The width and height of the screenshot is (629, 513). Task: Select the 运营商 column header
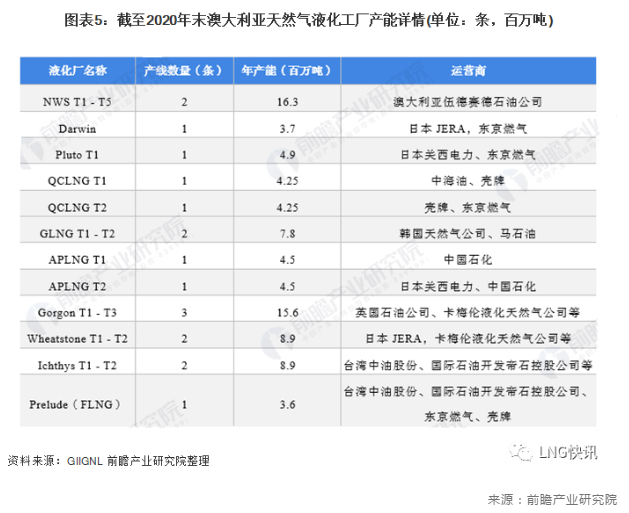(x=468, y=71)
